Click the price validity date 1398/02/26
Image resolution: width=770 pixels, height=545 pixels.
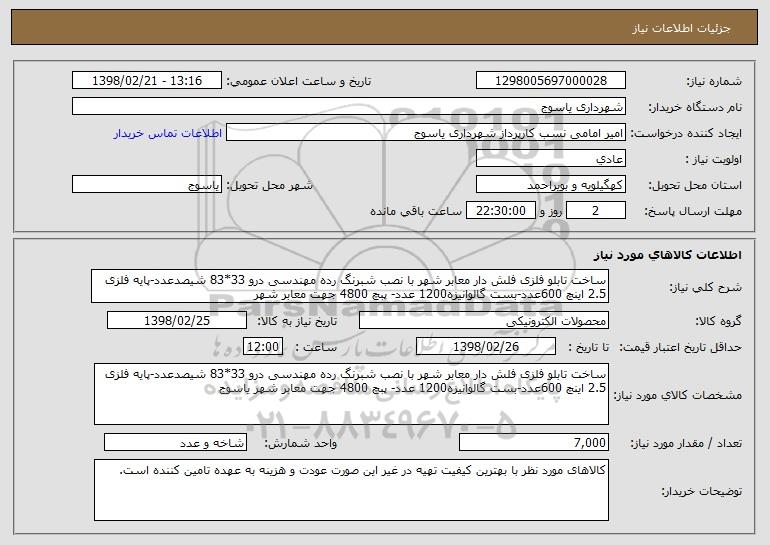(x=486, y=347)
